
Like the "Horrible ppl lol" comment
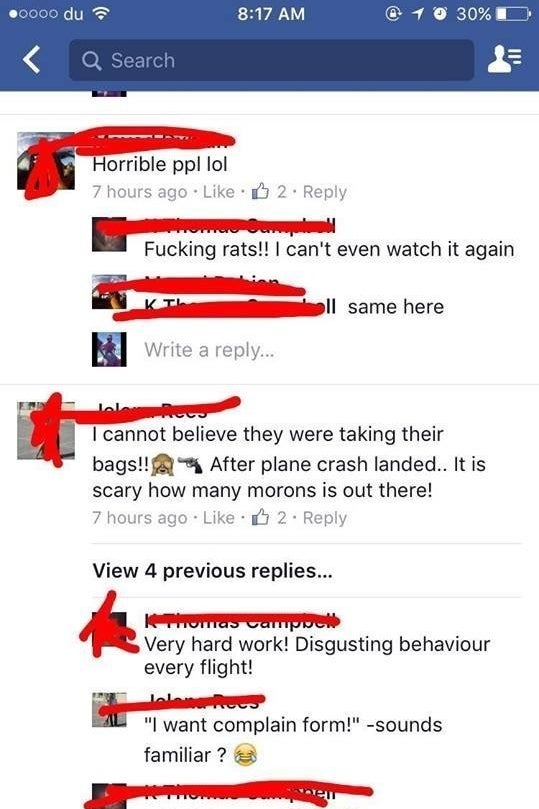(x=219, y=192)
